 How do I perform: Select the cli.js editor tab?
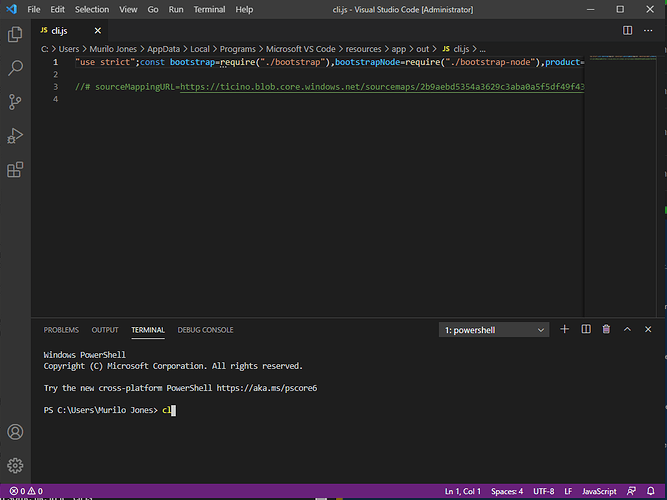(58, 30)
